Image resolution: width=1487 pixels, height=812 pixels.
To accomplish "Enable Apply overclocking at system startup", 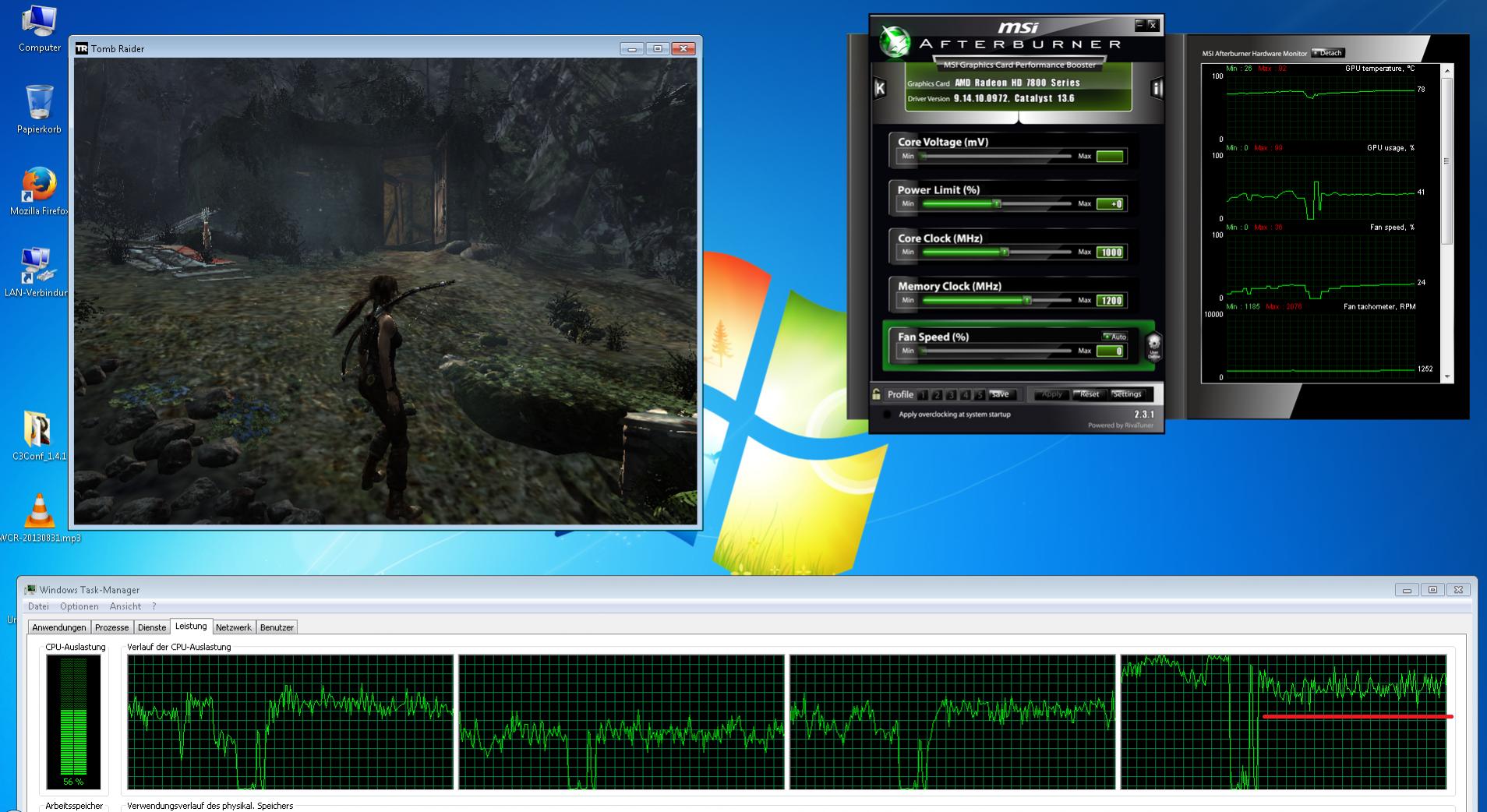I will click(x=886, y=415).
